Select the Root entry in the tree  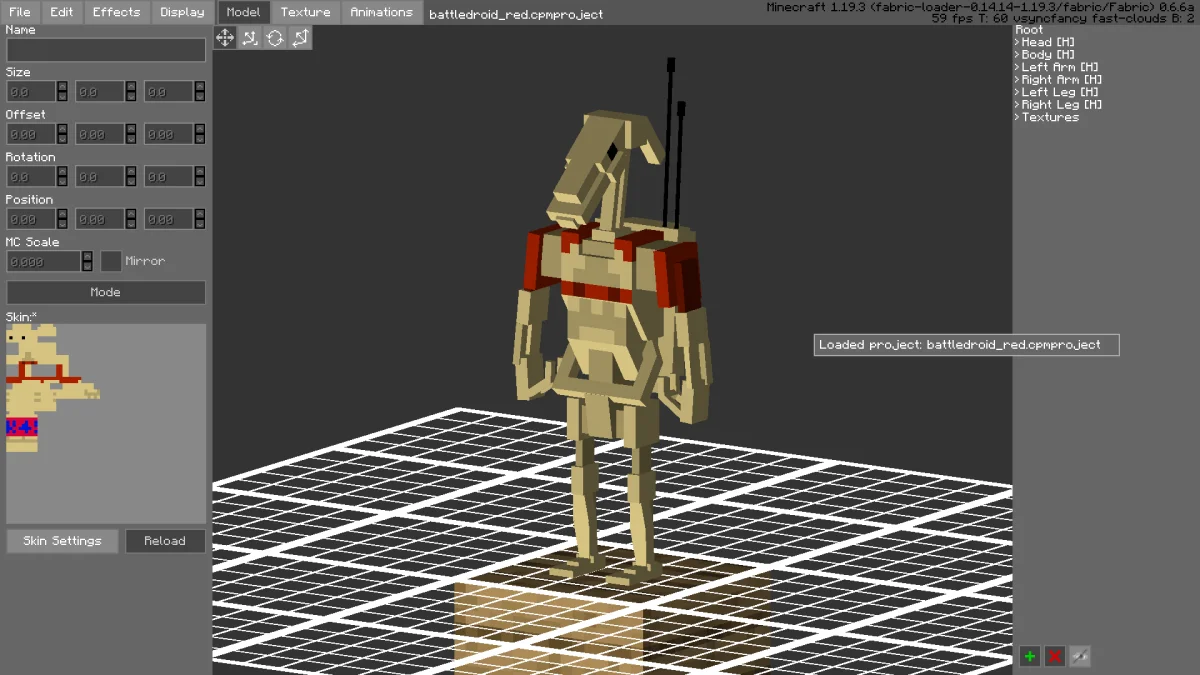point(1029,30)
